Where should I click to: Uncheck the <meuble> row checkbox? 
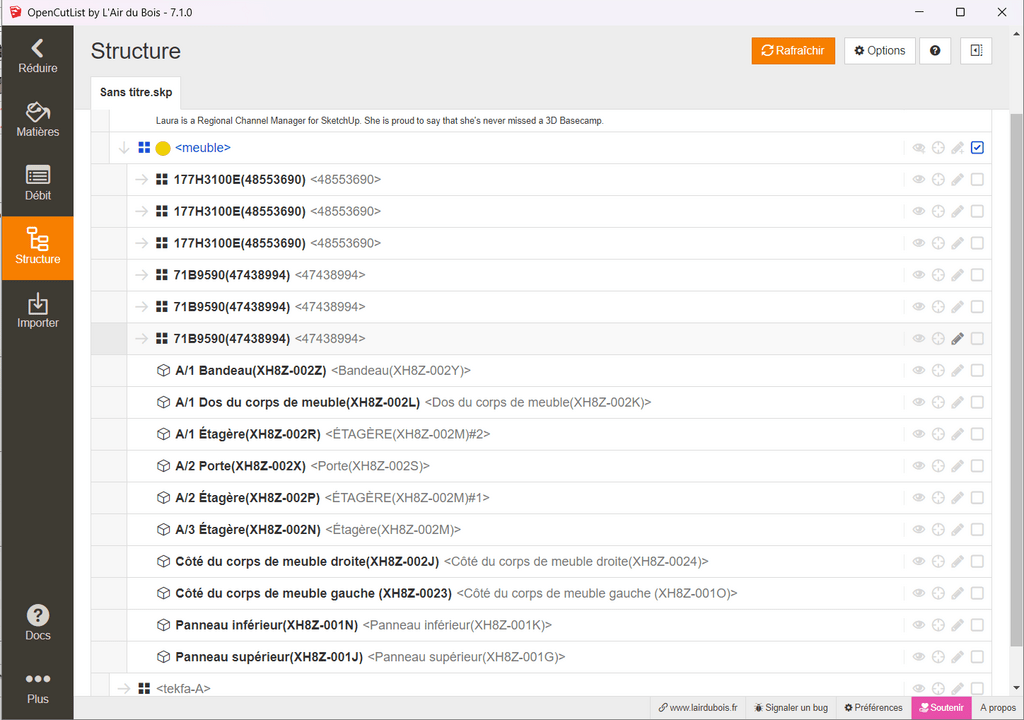click(x=977, y=148)
